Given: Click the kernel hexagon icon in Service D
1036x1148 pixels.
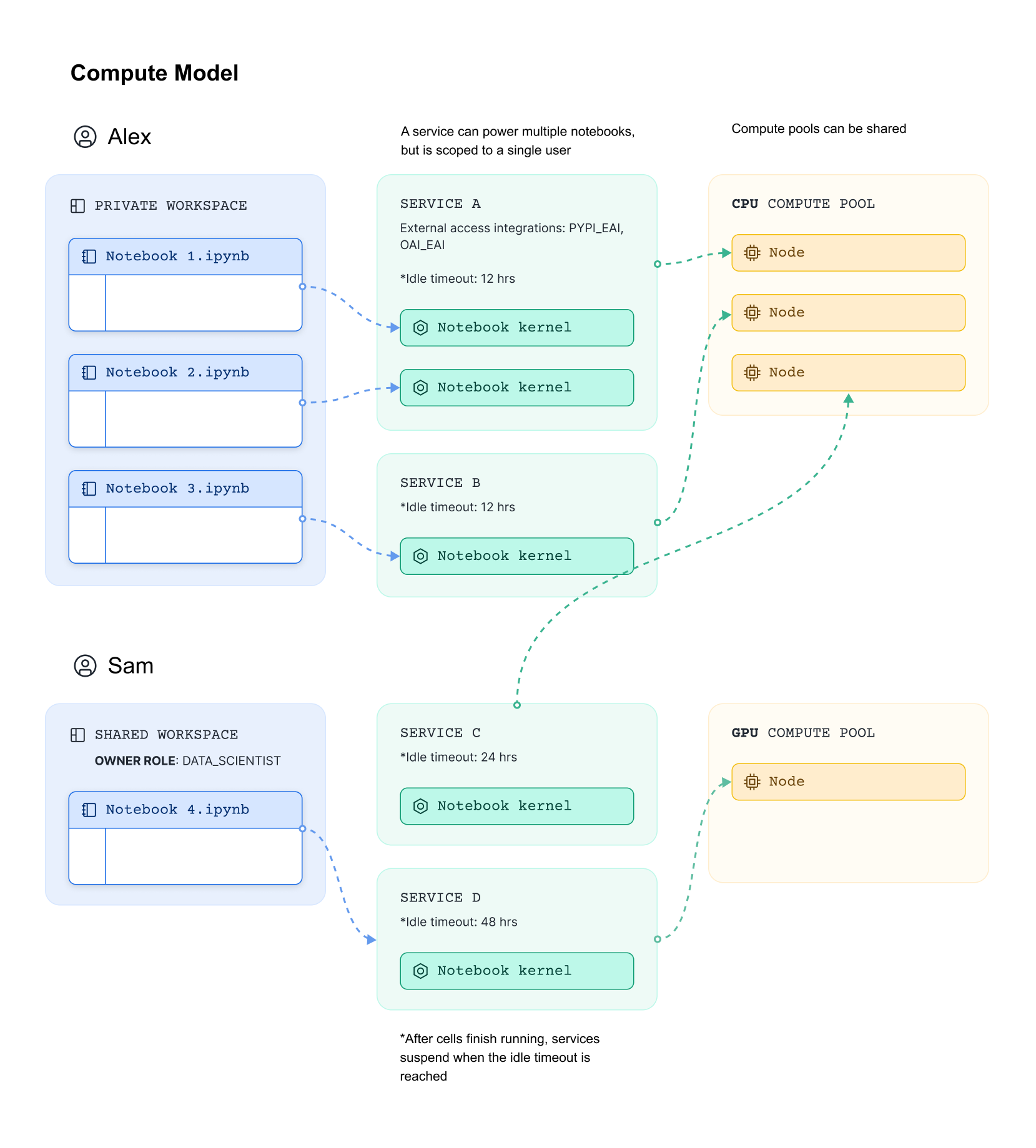Looking at the screenshot, I should pyautogui.click(x=421, y=971).
